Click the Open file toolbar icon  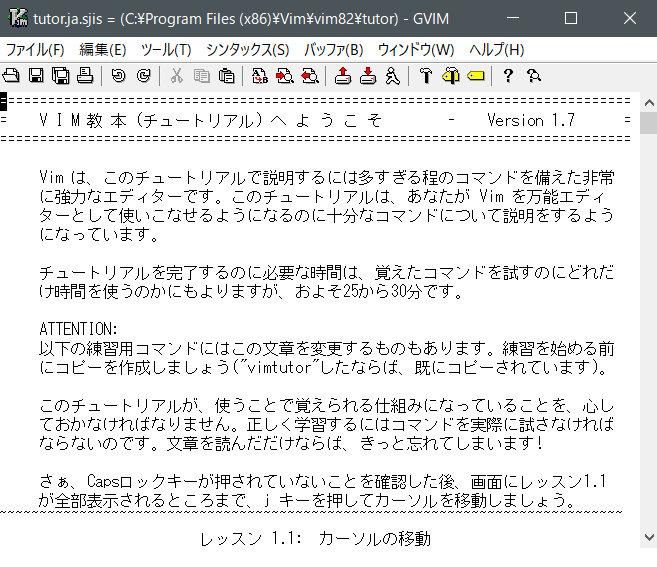click(11, 76)
